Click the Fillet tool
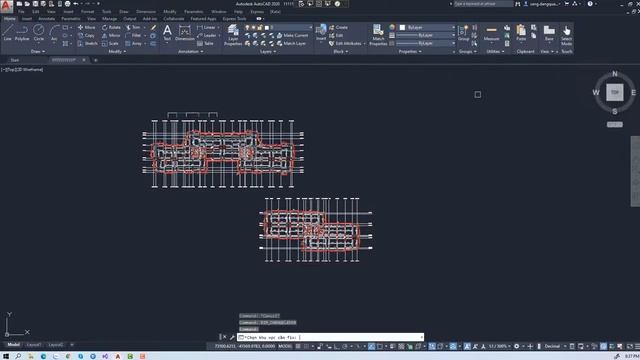The height and width of the screenshot is (360, 640). tap(133, 36)
